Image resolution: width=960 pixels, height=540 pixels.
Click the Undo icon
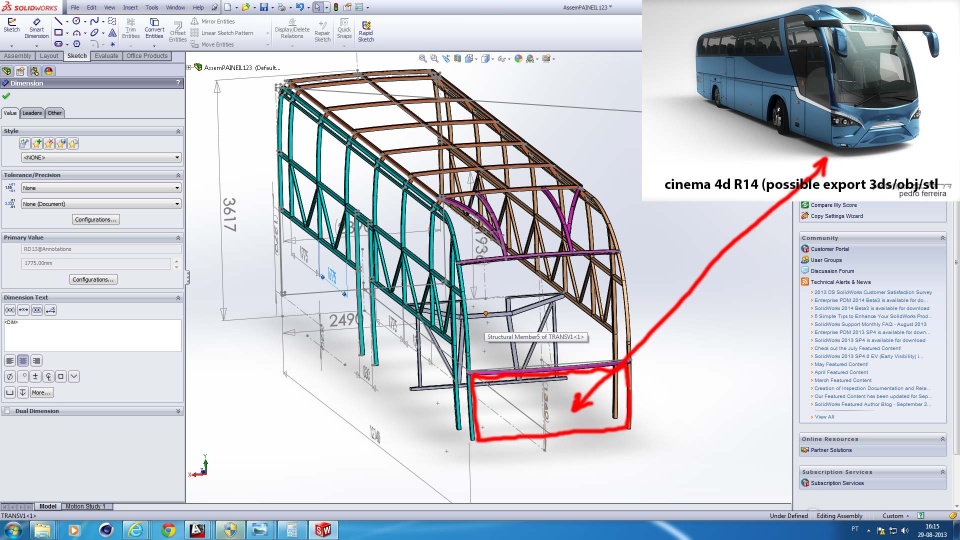300,7
